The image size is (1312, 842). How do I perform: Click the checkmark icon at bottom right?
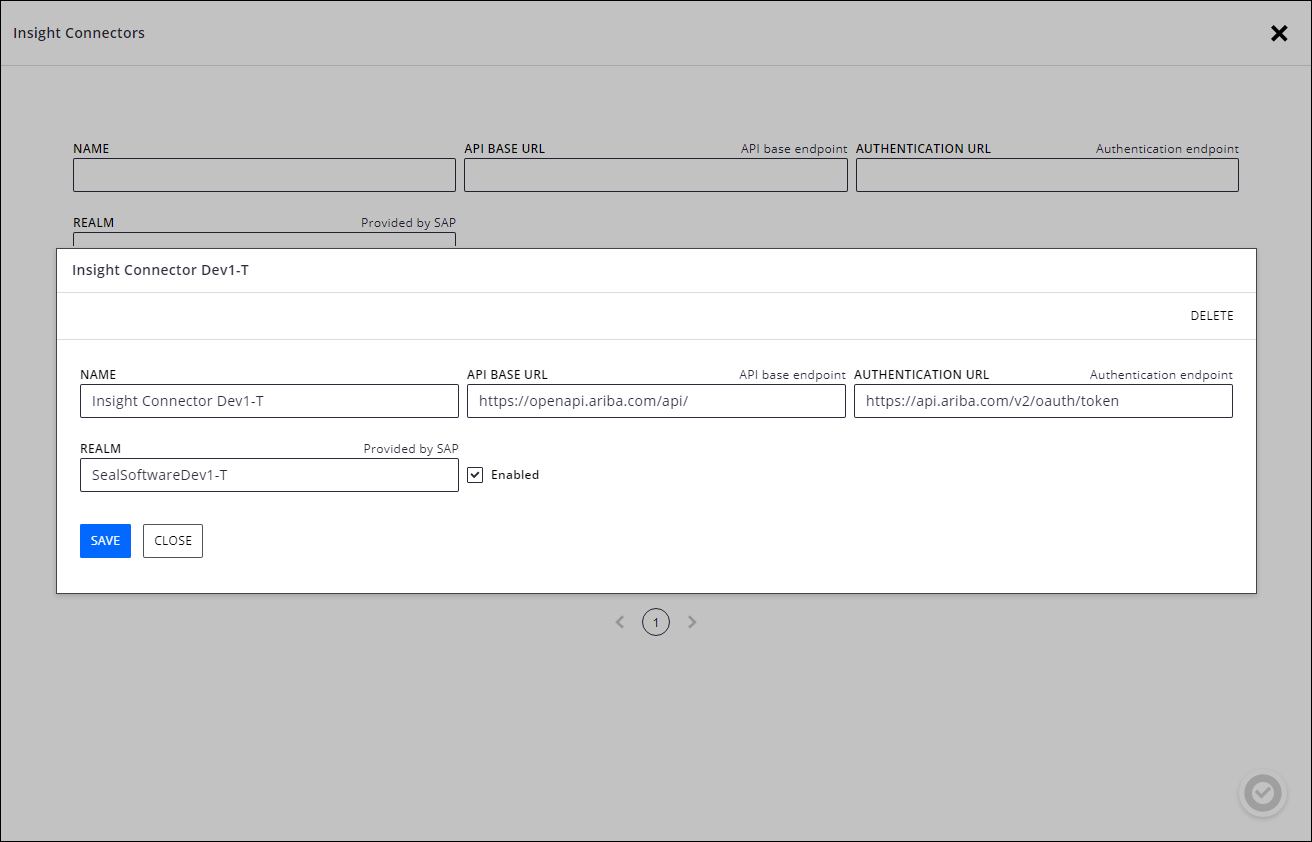coord(1262,793)
